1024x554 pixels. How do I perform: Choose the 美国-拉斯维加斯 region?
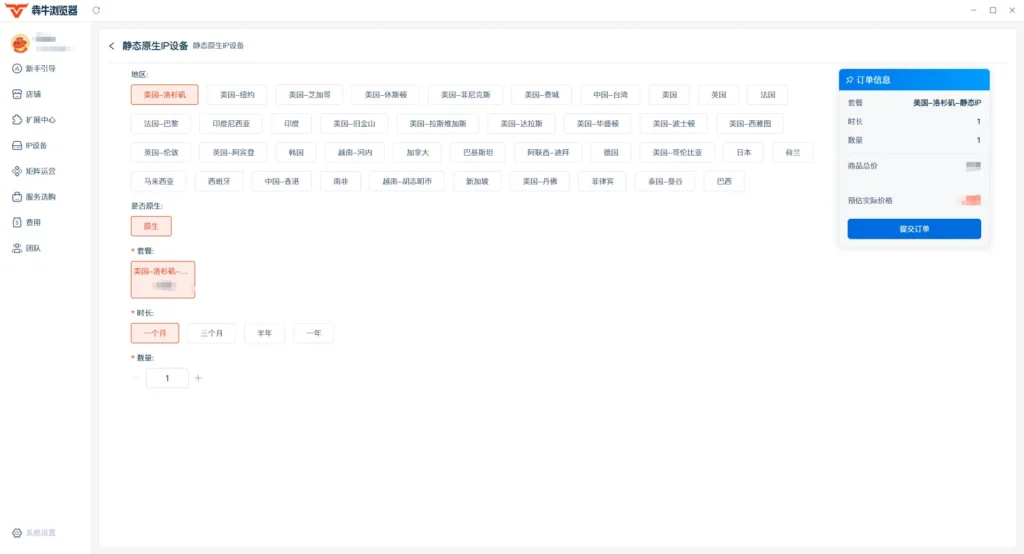click(x=438, y=123)
